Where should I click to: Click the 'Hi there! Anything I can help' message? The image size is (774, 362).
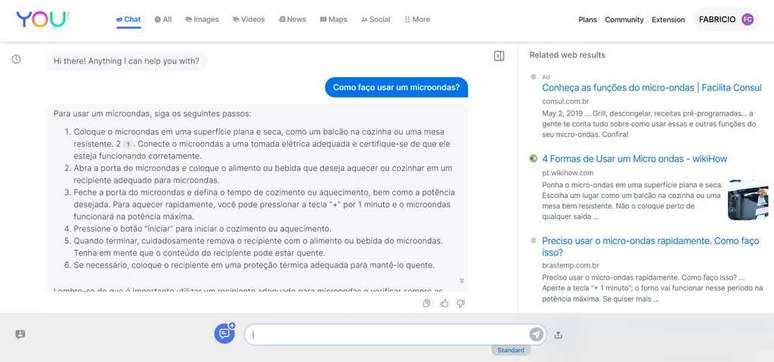(126, 61)
